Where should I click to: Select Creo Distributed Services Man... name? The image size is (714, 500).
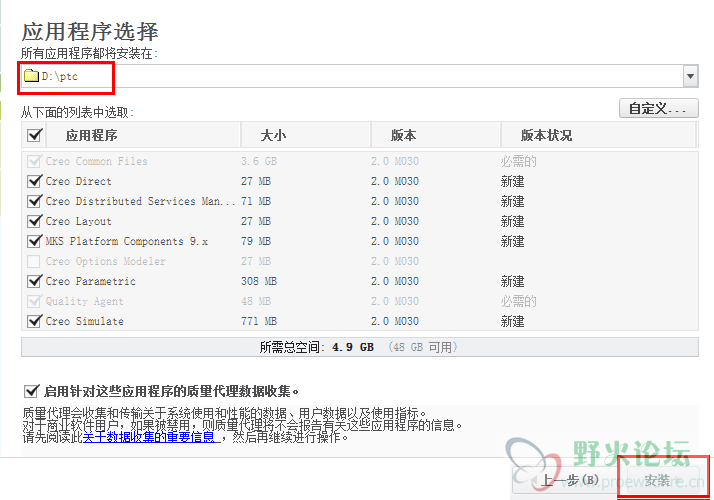point(140,201)
